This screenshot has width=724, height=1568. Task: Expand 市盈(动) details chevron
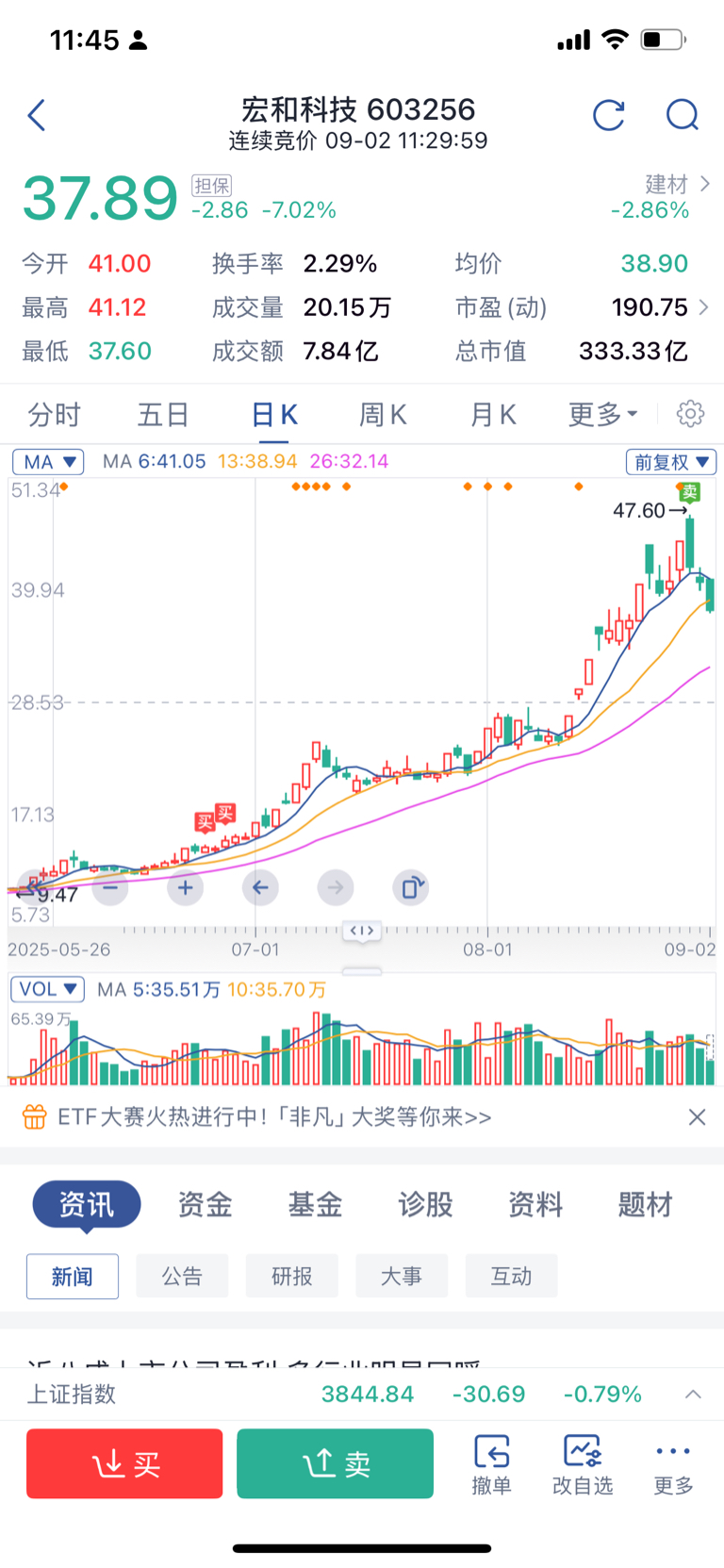(704, 307)
